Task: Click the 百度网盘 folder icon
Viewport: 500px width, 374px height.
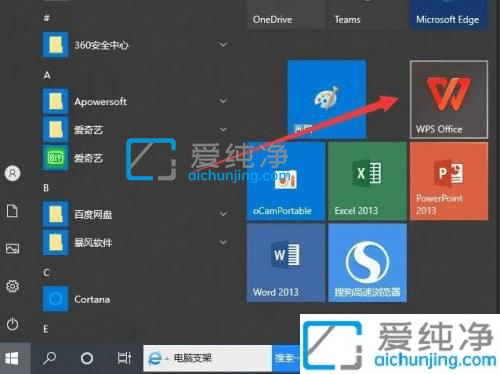Action: click(56, 214)
